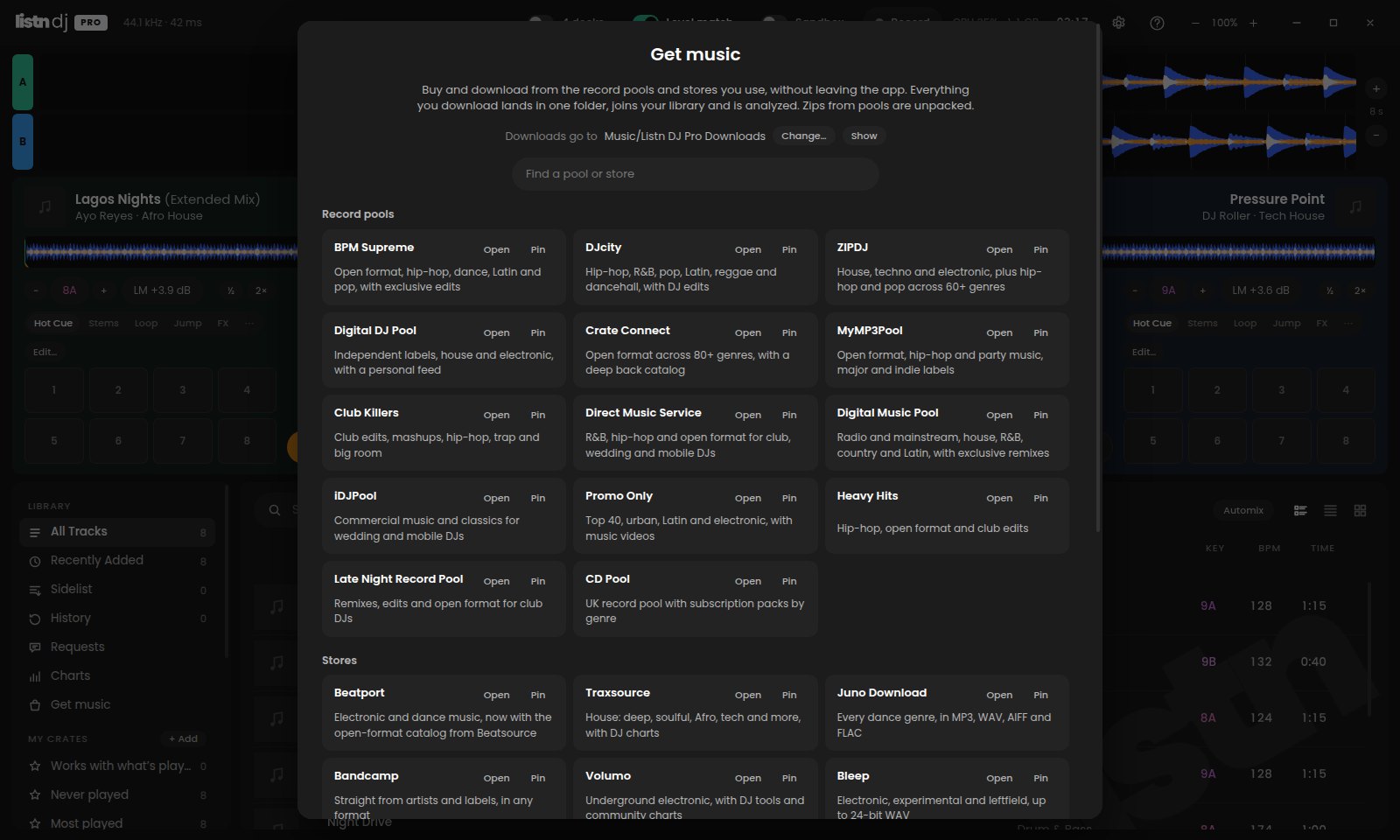Trigger hot cue pad 1 on Lagos Nights deck
Viewport: 1400px width, 840px height.
(54, 390)
